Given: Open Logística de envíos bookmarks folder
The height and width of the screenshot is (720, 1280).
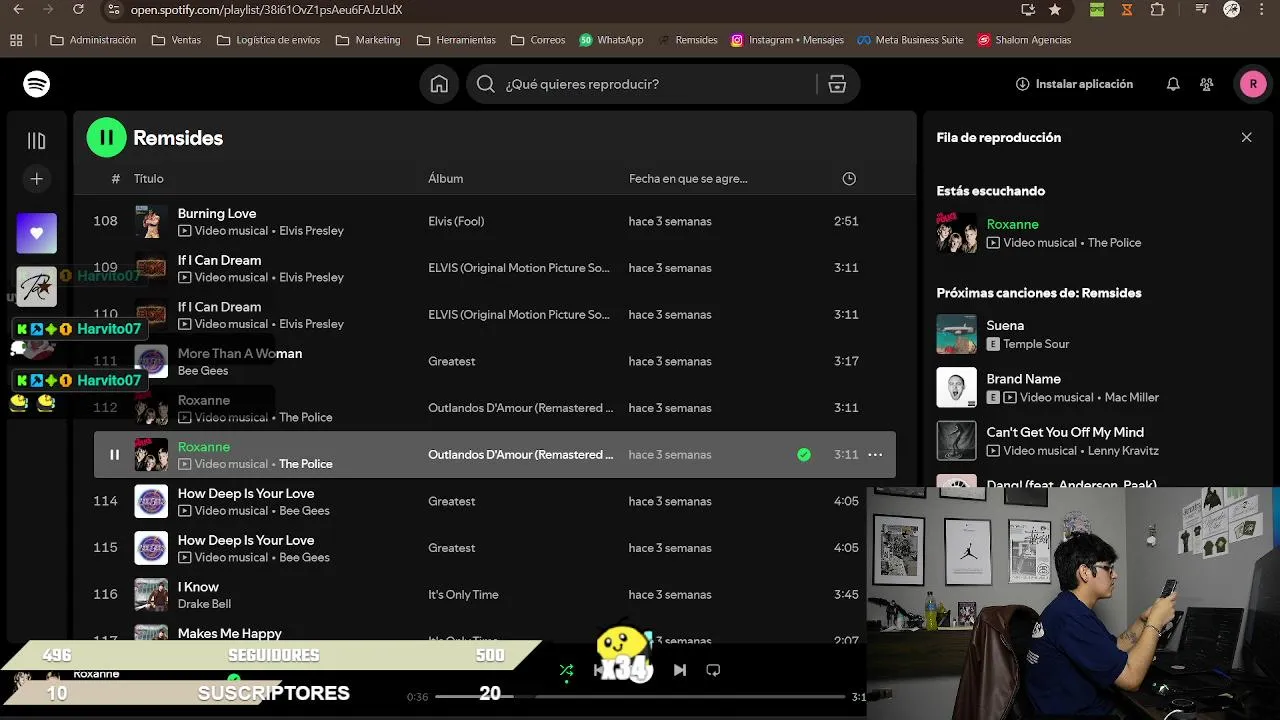Looking at the screenshot, I should 269,40.
